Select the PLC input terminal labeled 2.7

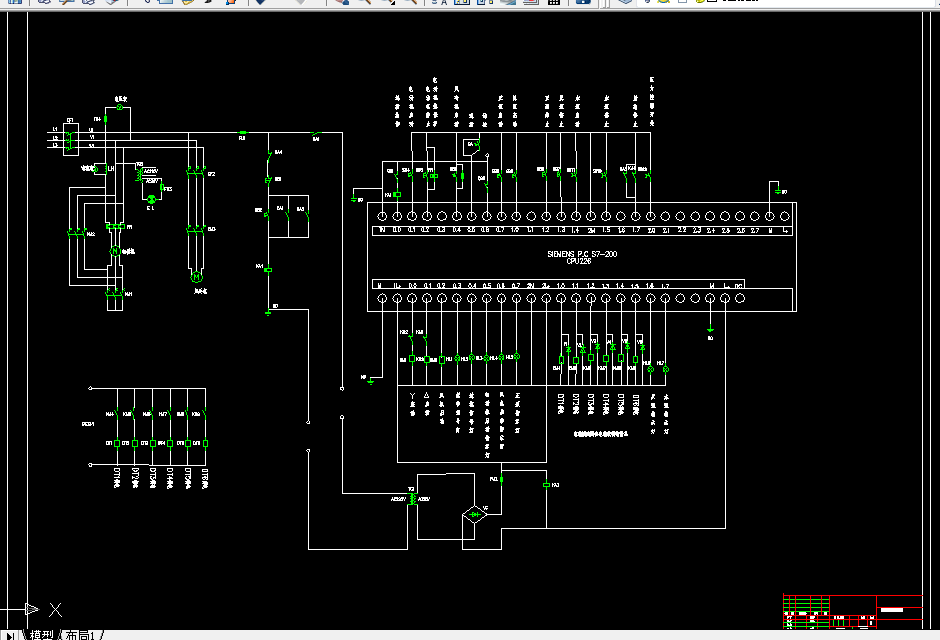tap(755, 216)
